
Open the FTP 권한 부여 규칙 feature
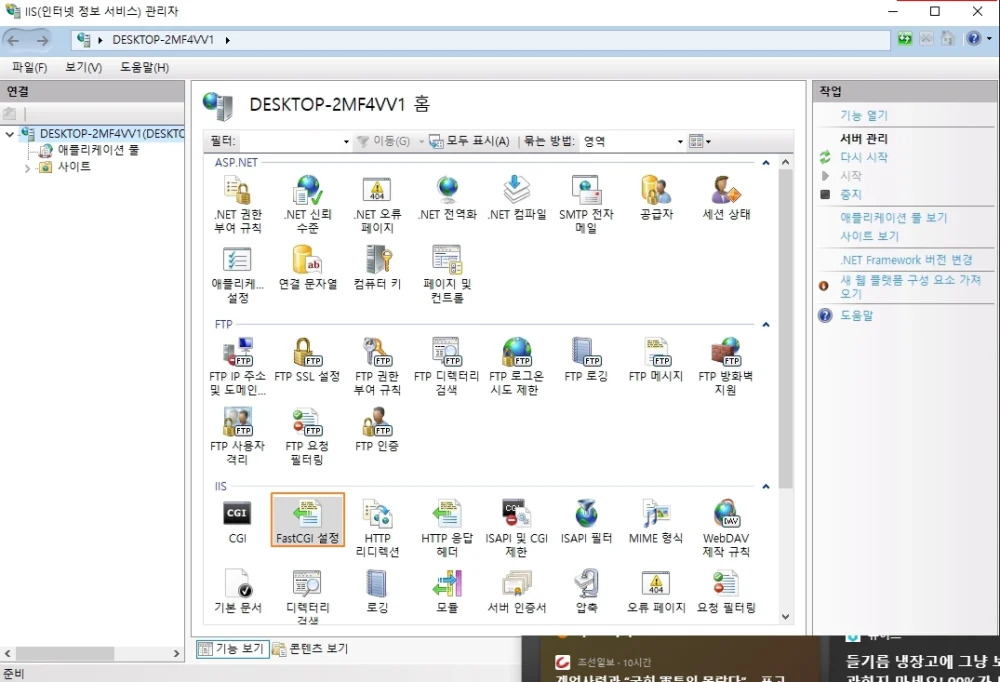[377, 366]
